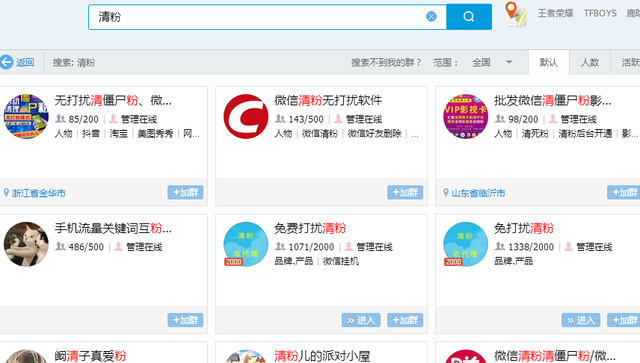Click tag 淘宝 in first group

119,134
